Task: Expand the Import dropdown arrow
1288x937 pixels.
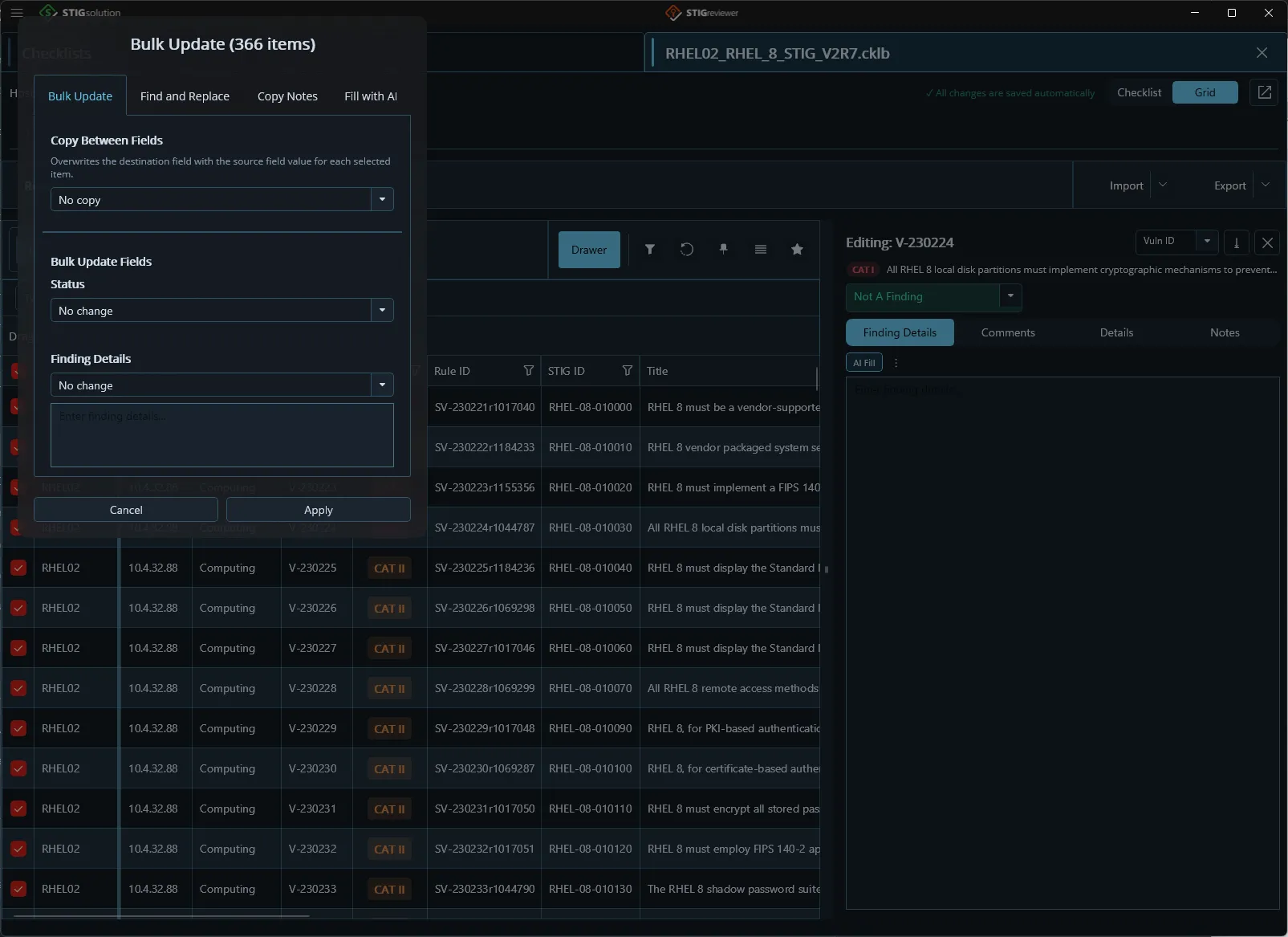Action: [x=1163, y=185]
